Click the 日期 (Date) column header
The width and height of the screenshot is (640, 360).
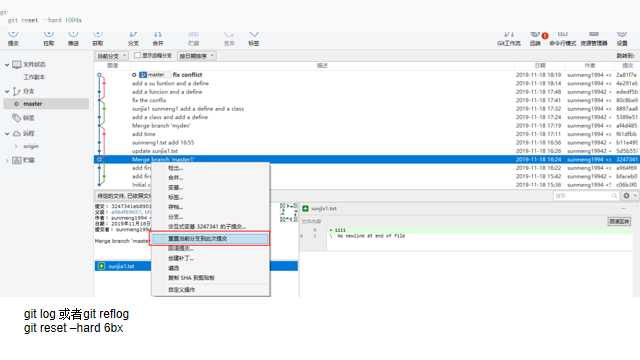540,65
